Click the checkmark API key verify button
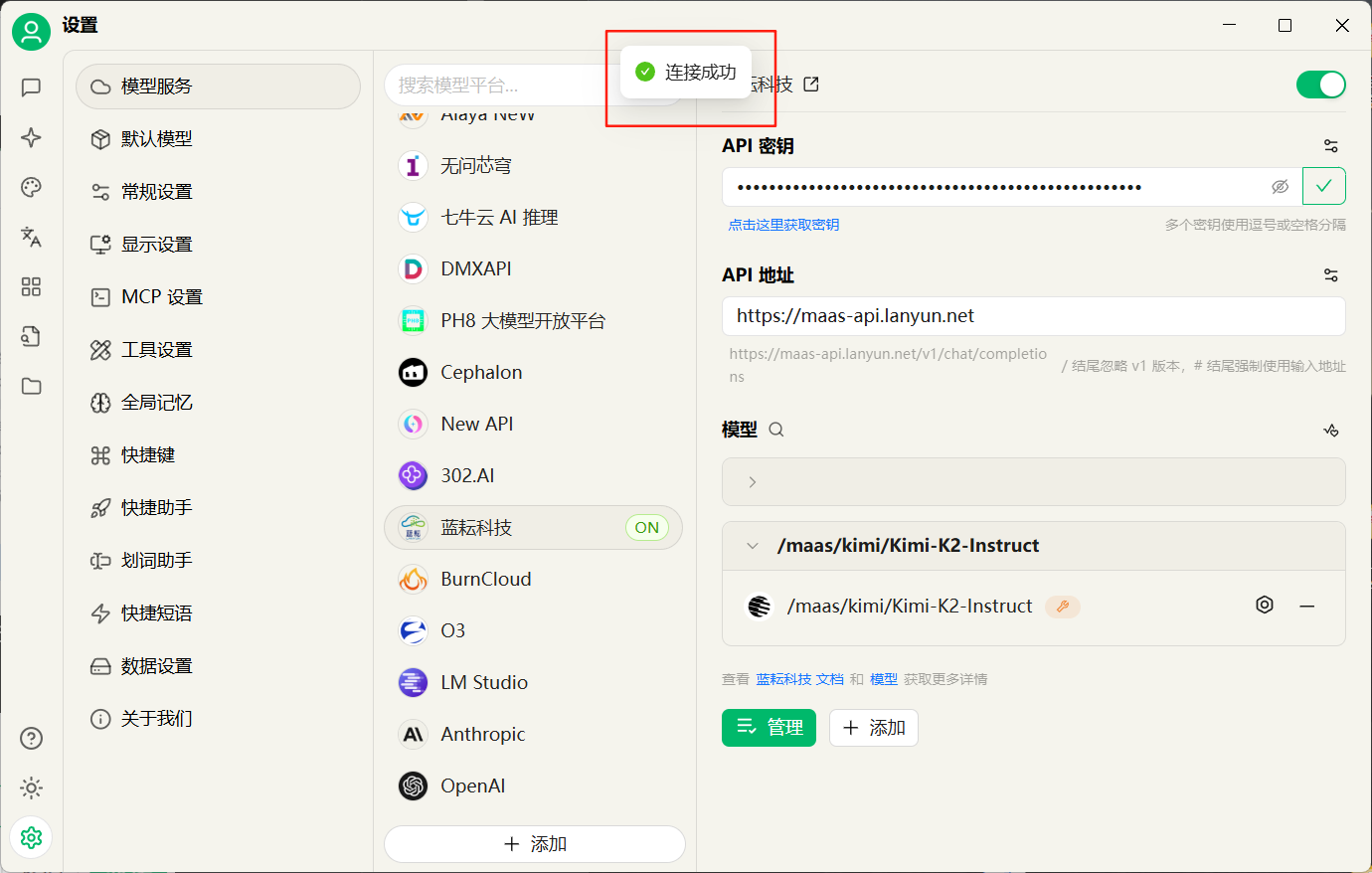The height and width of the screenshot is (873, 1372). coord(1324,186)
